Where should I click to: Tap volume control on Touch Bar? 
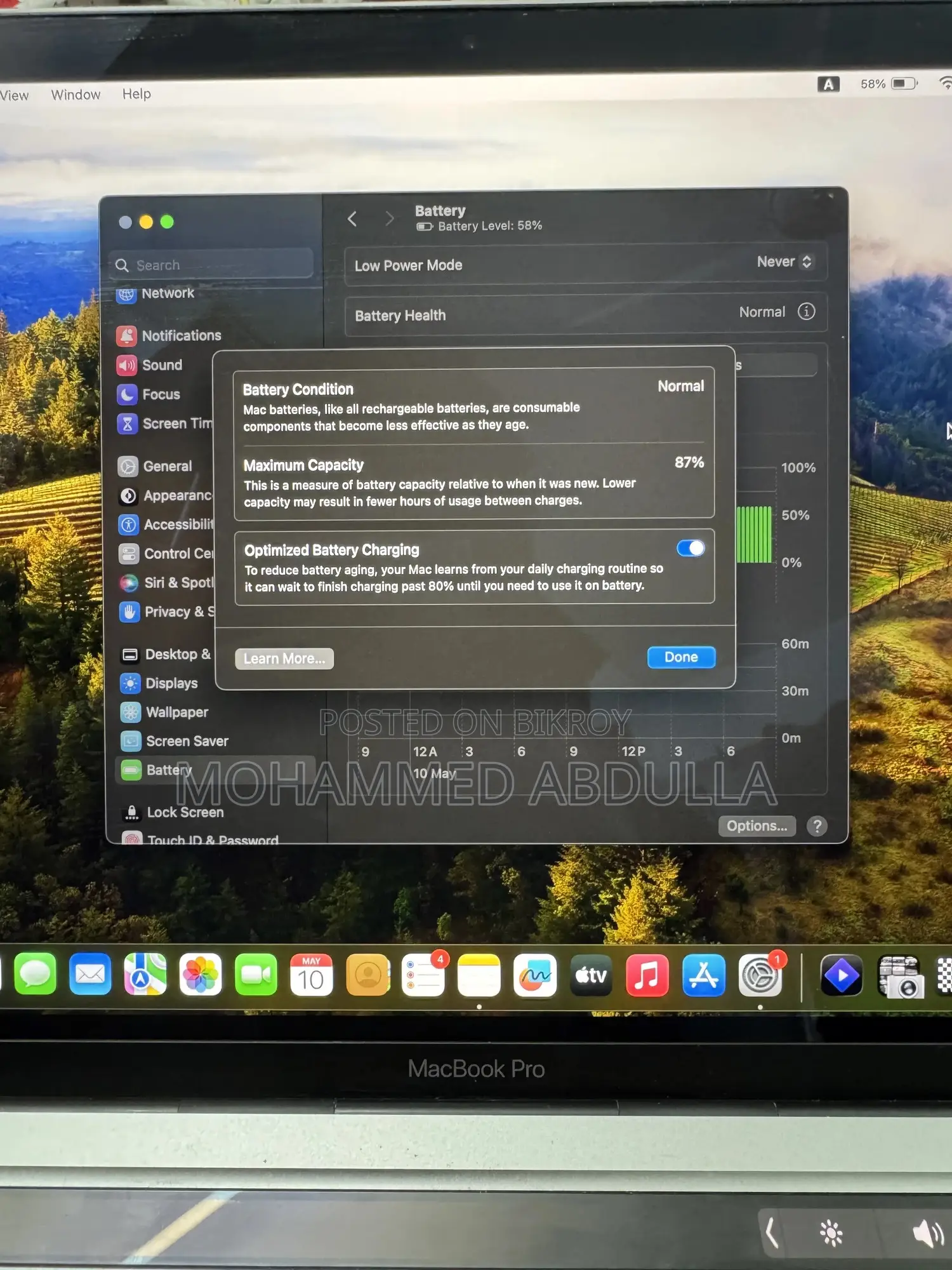[x=927, y=1233]
